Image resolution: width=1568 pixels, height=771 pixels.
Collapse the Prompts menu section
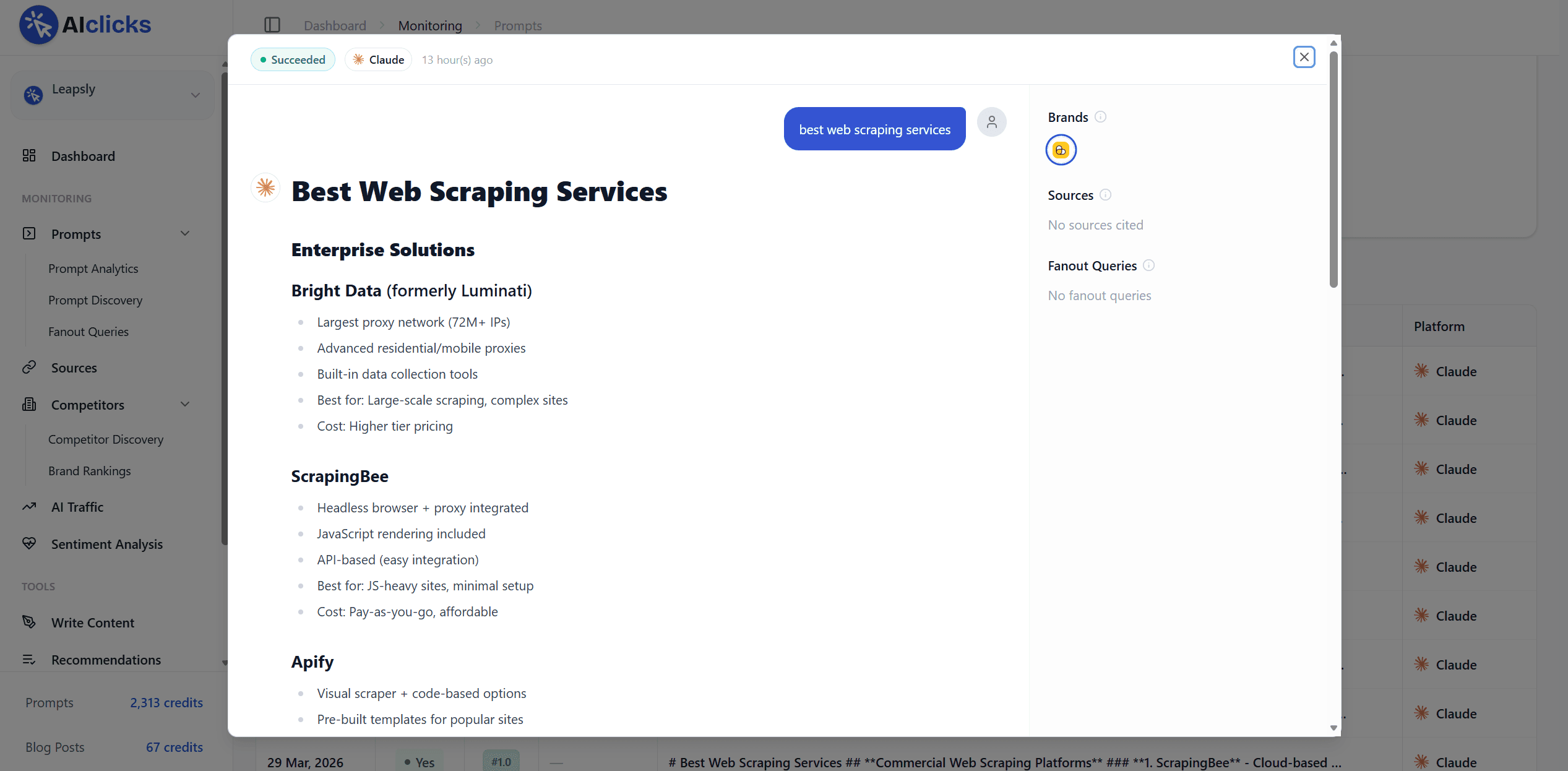(184, 234)
